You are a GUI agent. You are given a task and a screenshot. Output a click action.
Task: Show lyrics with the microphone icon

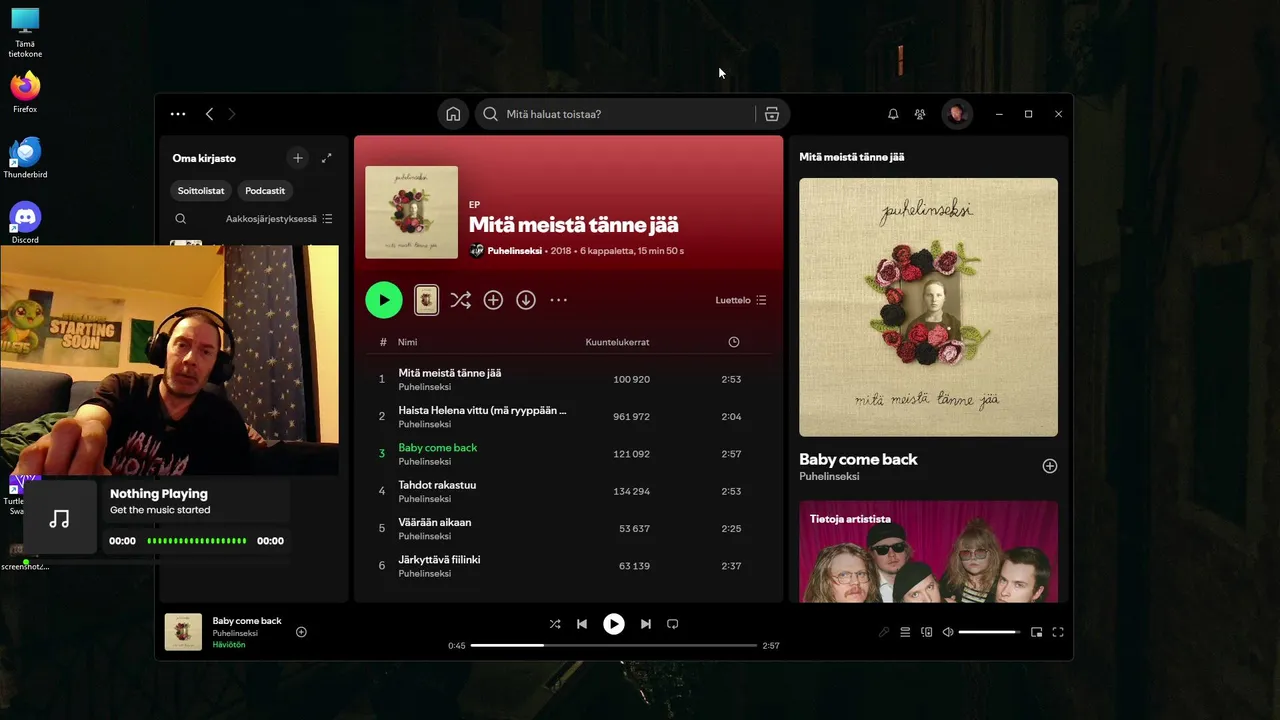click(884, 632)
